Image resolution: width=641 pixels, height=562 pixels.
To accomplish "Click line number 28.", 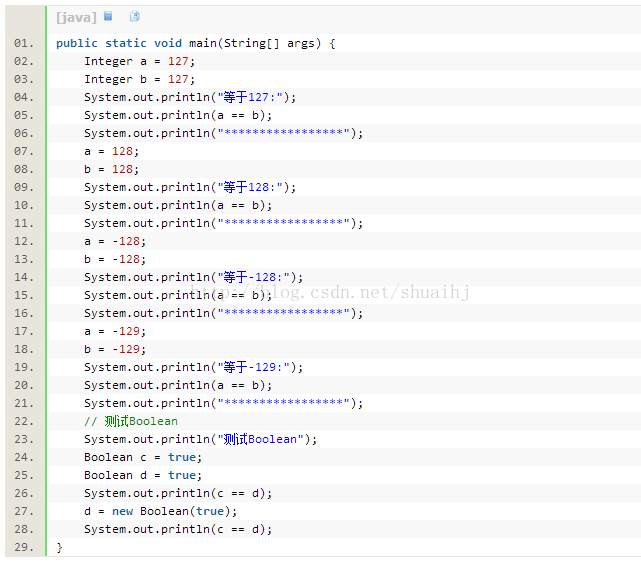I will [x=24, y=529].
